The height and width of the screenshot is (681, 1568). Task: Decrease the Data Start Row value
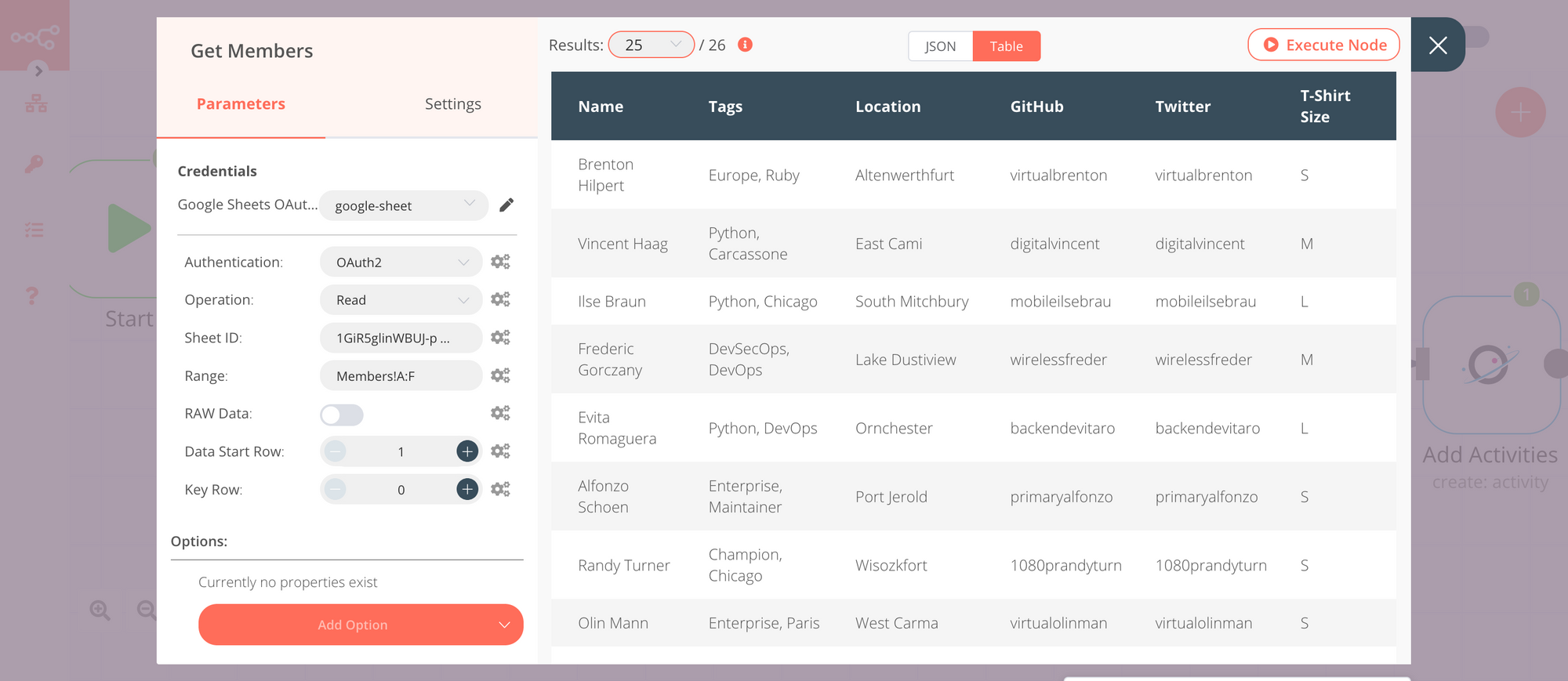[335, 451]
